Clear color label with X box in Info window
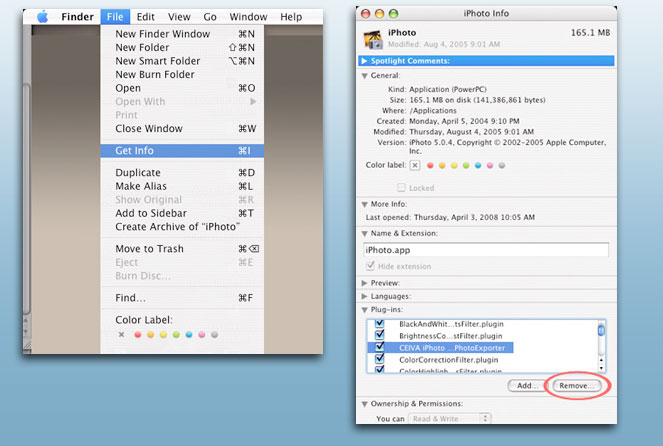663x446 pixels. point(415,165)
